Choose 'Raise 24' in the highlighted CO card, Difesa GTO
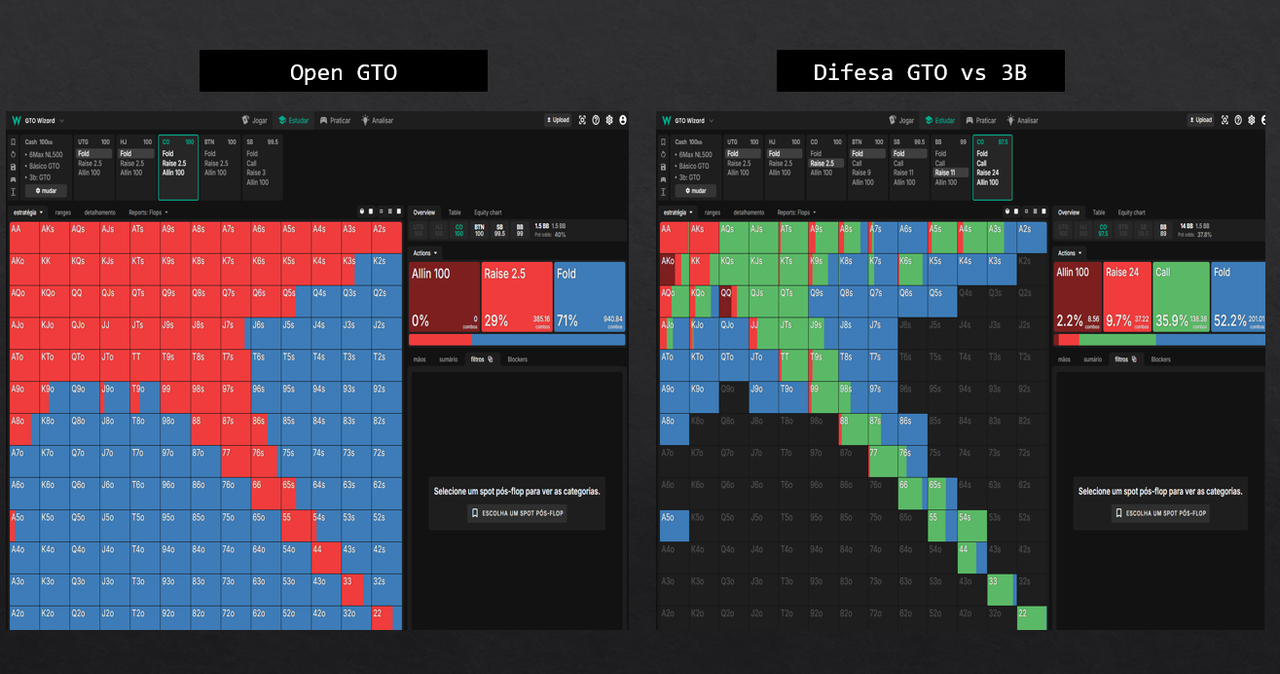The image size is (1280, 674). coord(988,173)
